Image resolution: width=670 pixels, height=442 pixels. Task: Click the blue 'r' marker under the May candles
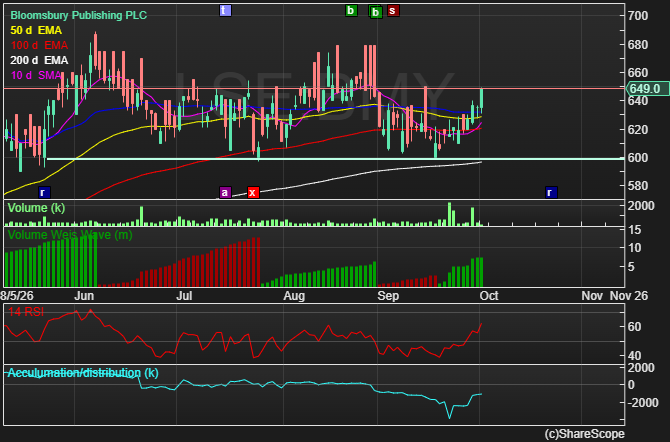click(x=44, y=192)
